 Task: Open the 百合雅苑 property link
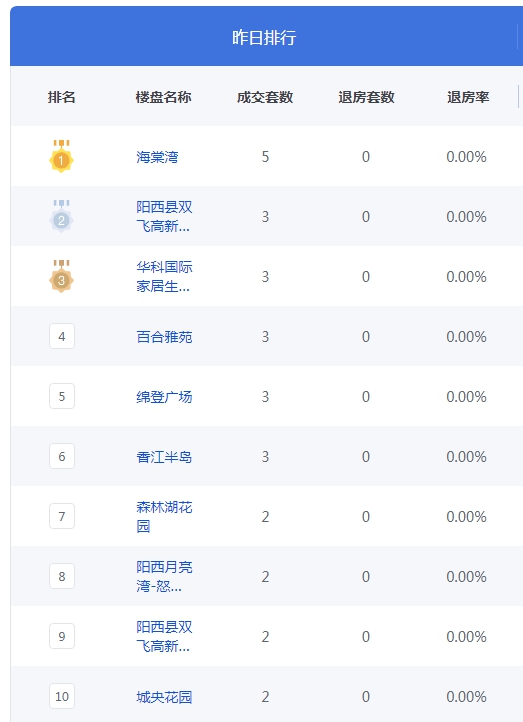[164, 337]
